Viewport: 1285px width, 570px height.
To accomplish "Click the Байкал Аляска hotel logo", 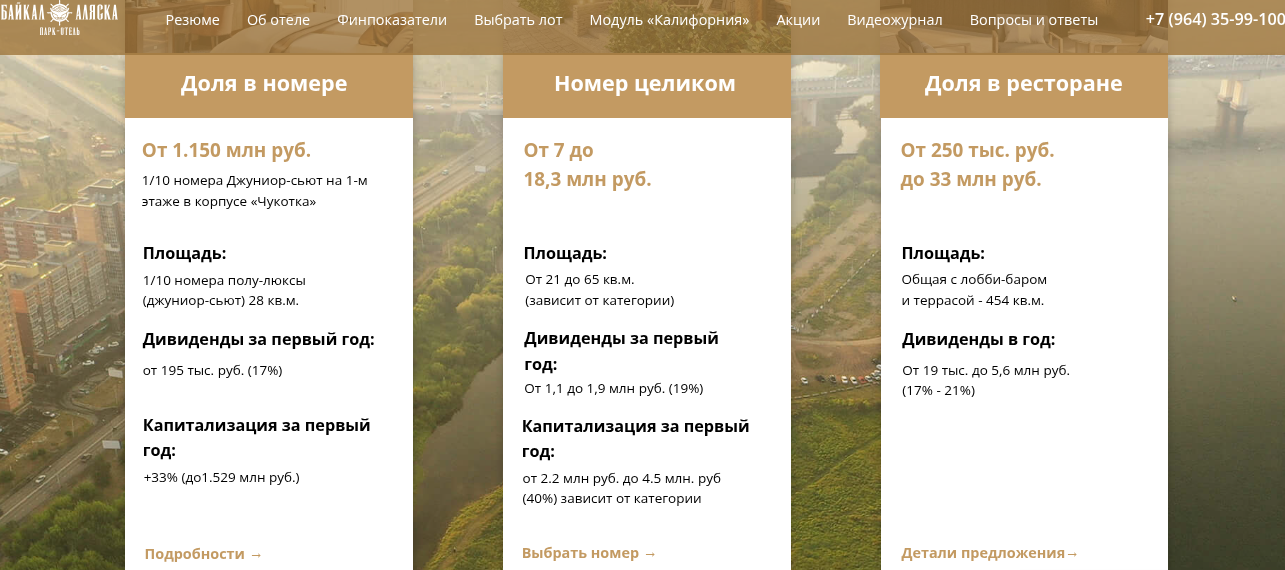I will coord(59,18).
